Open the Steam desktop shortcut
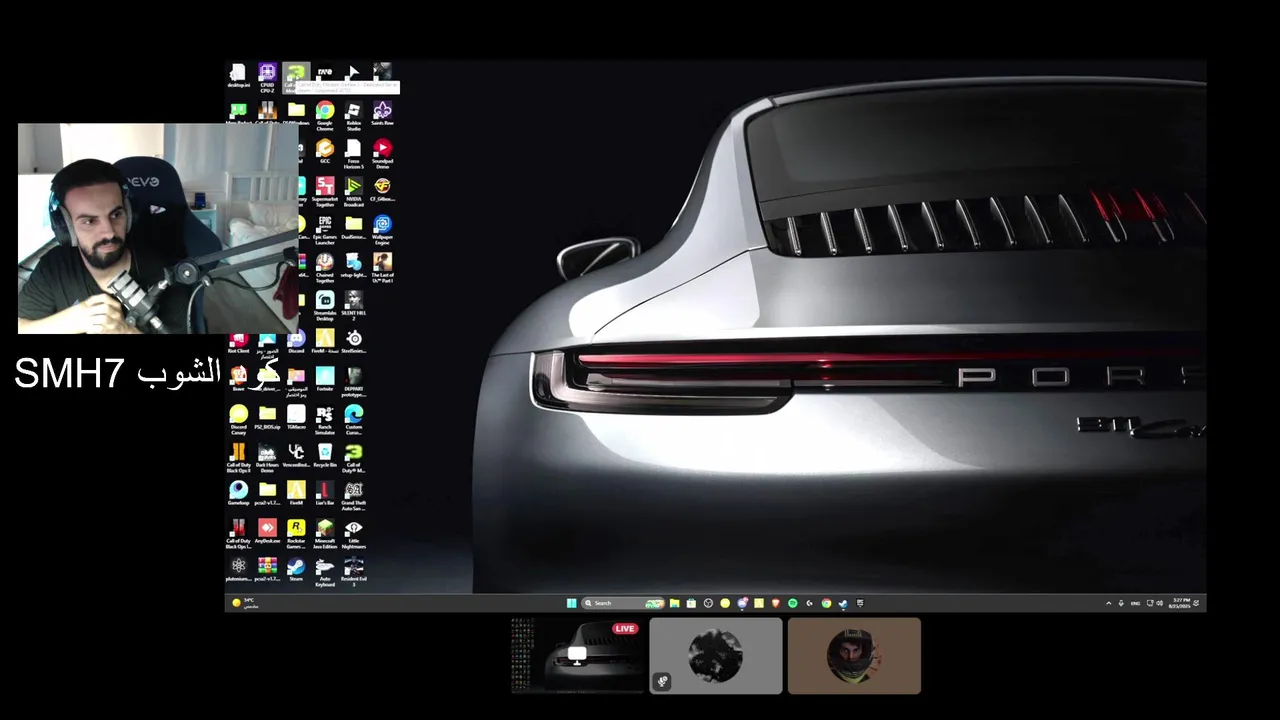1280x720 pixels. 296,570
